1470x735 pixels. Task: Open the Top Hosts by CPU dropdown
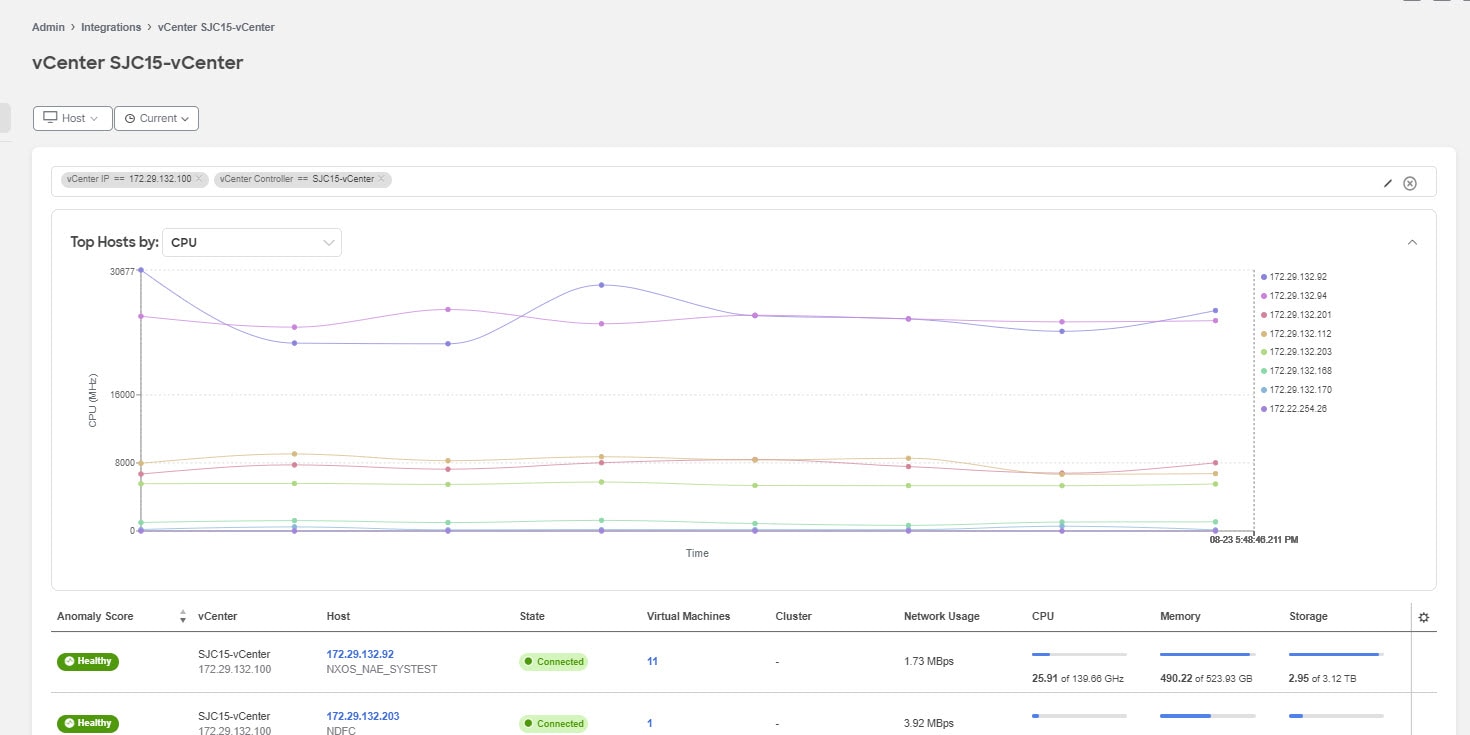252,242
